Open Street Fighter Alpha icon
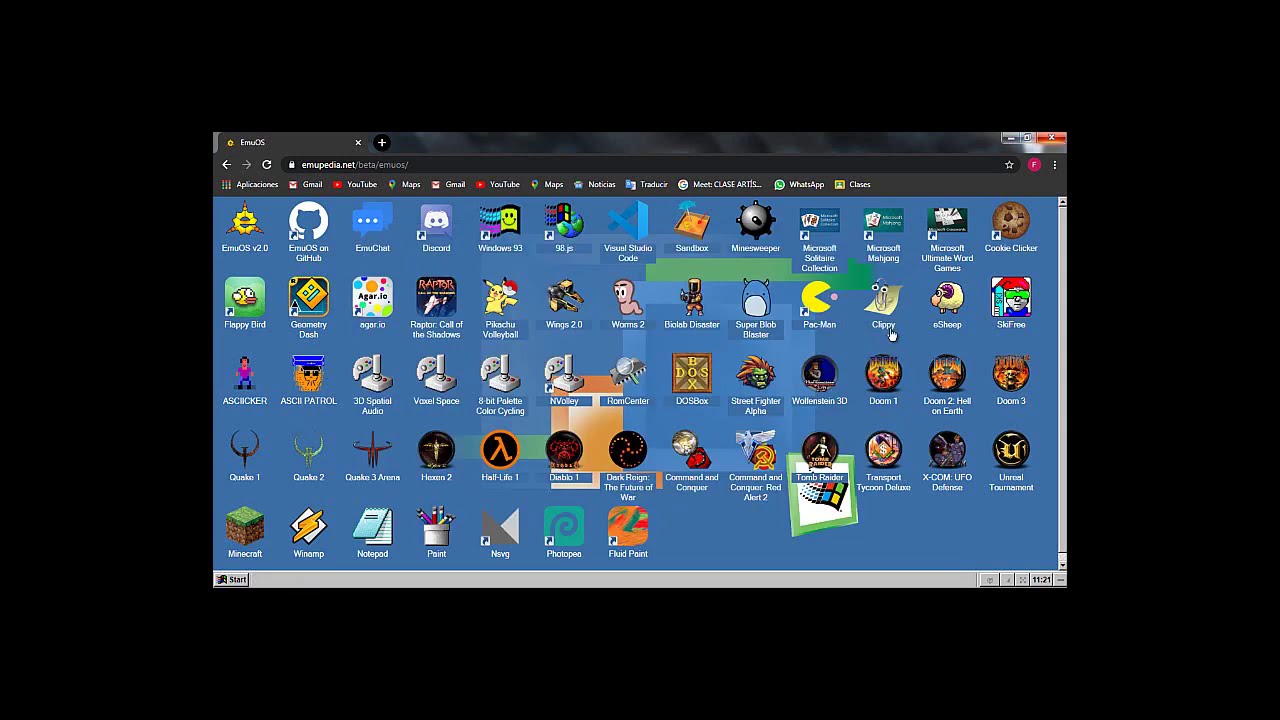 [x=755, y=385]
